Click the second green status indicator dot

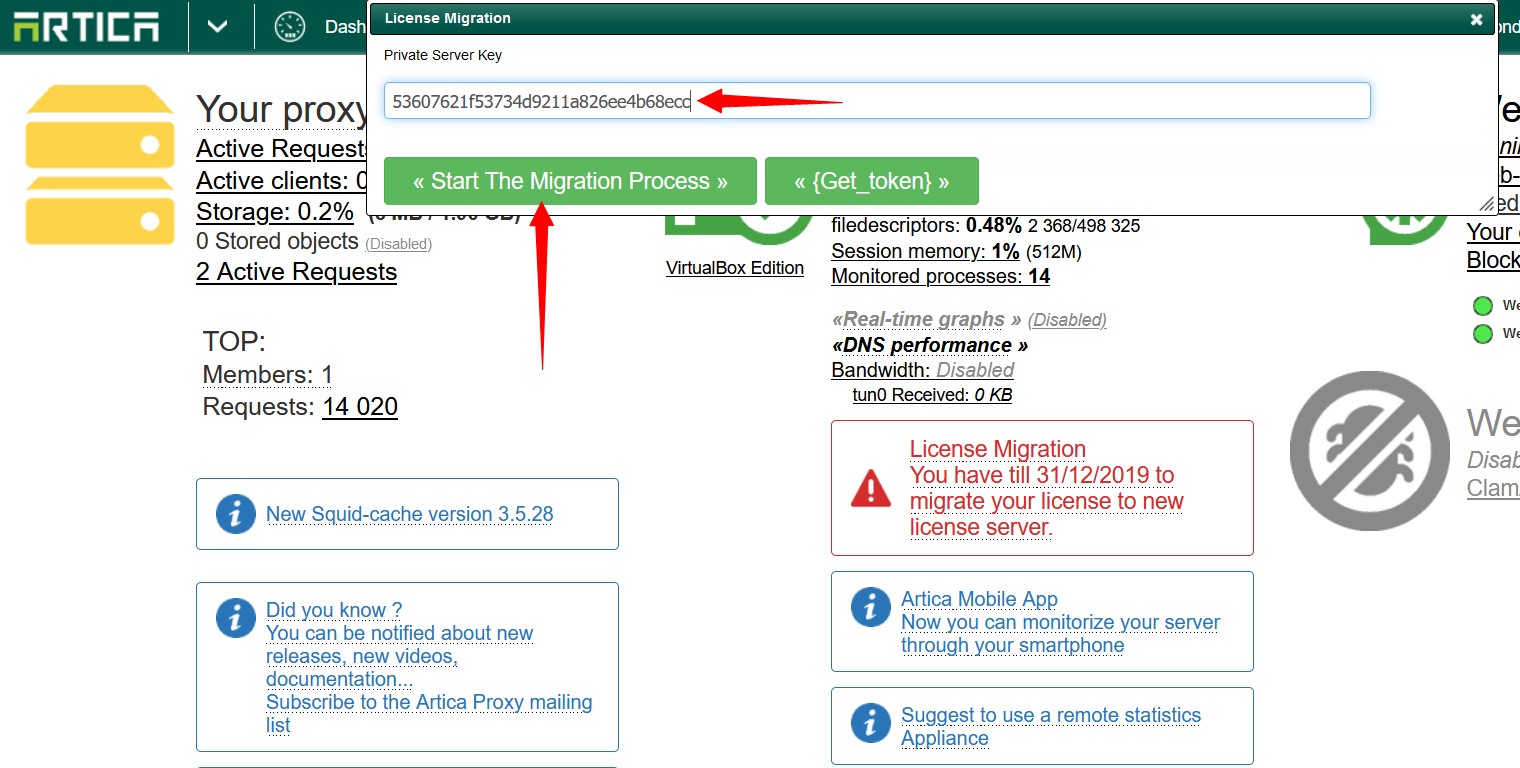click(x=1483, y=333)
